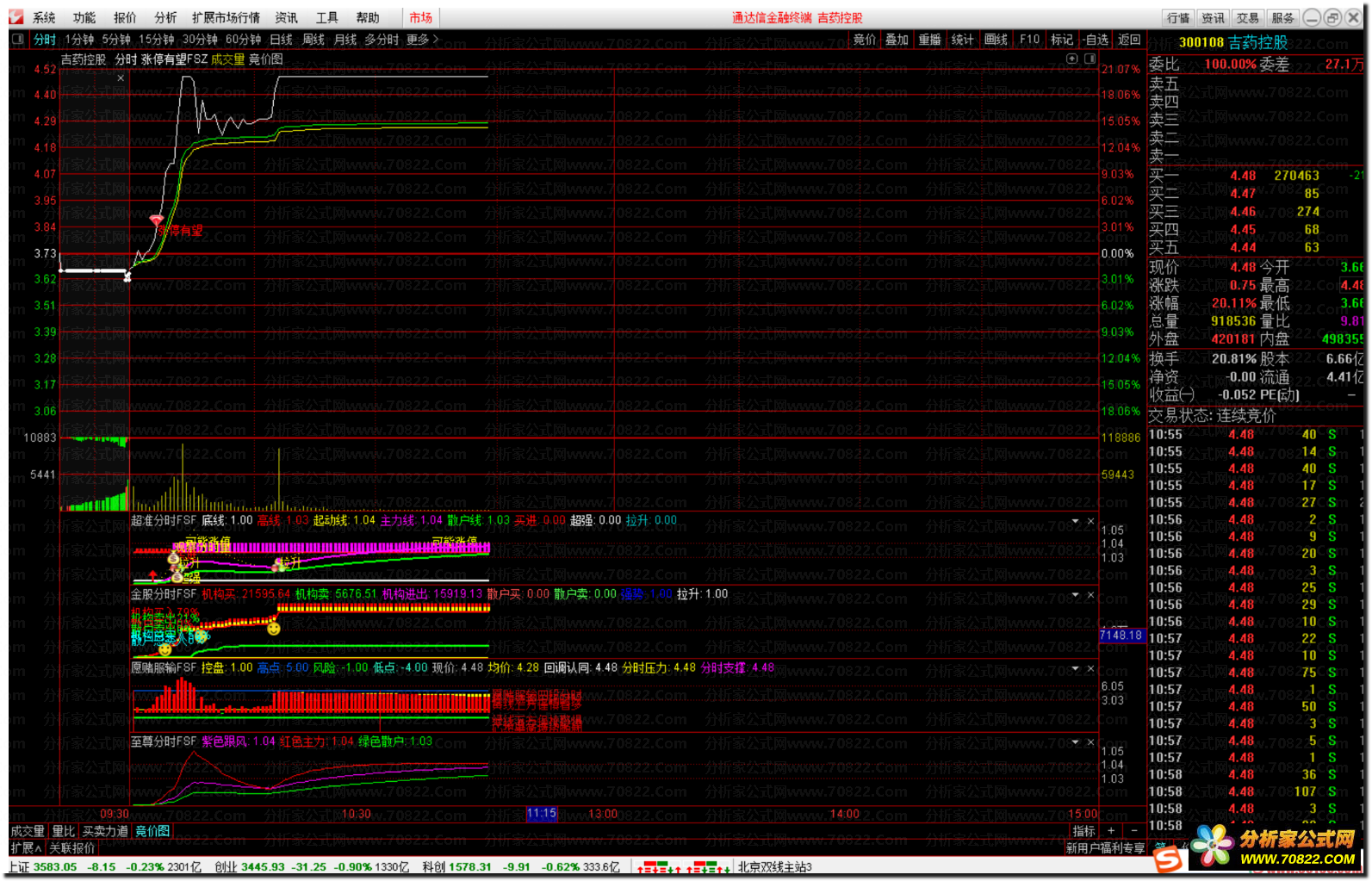Click the 重播 replay toolbar button
The height and width of the screenshot is (881, 1372).
(x=929, y=40)
